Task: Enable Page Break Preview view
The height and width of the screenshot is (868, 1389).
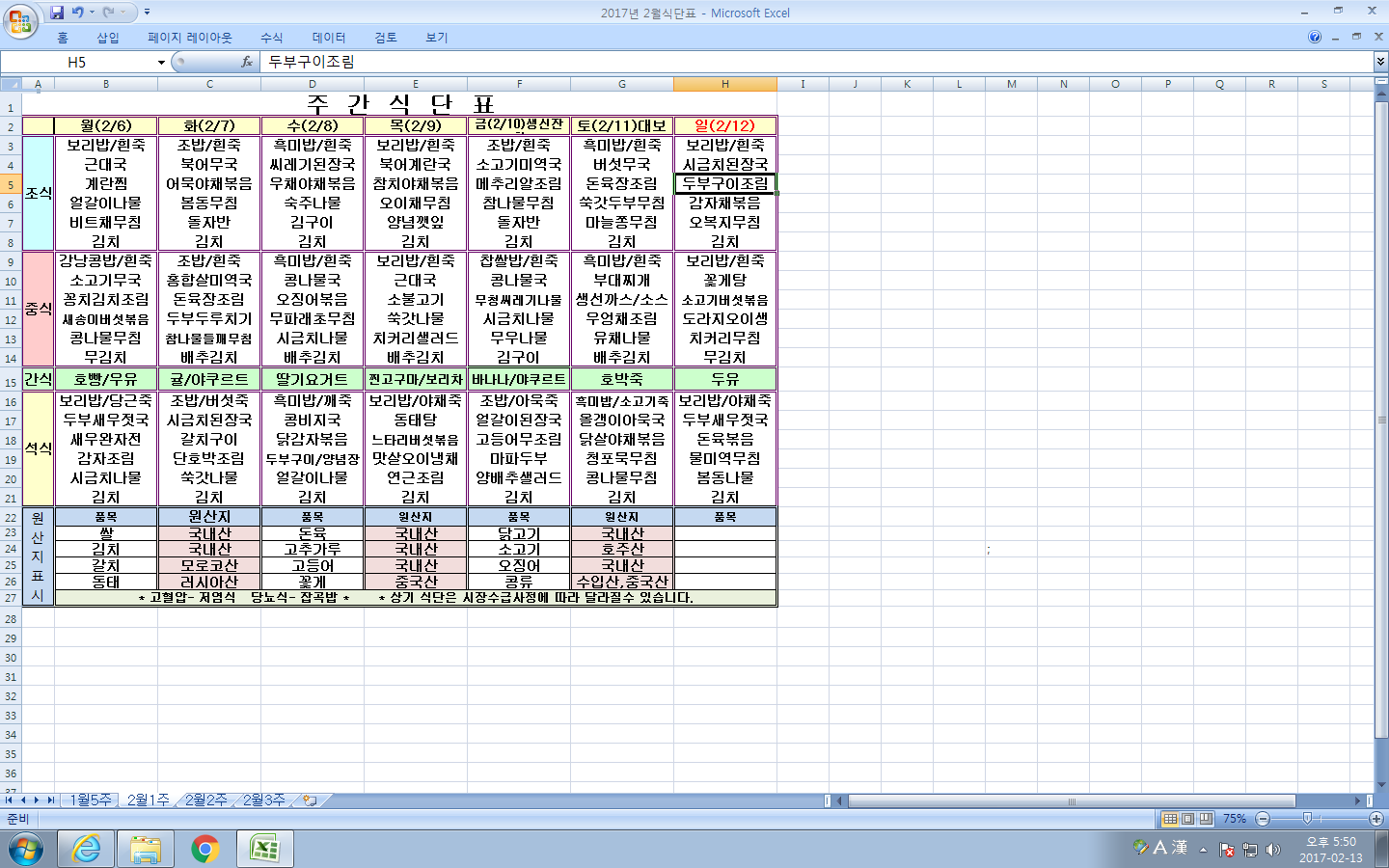Action: pos(1206,819)
